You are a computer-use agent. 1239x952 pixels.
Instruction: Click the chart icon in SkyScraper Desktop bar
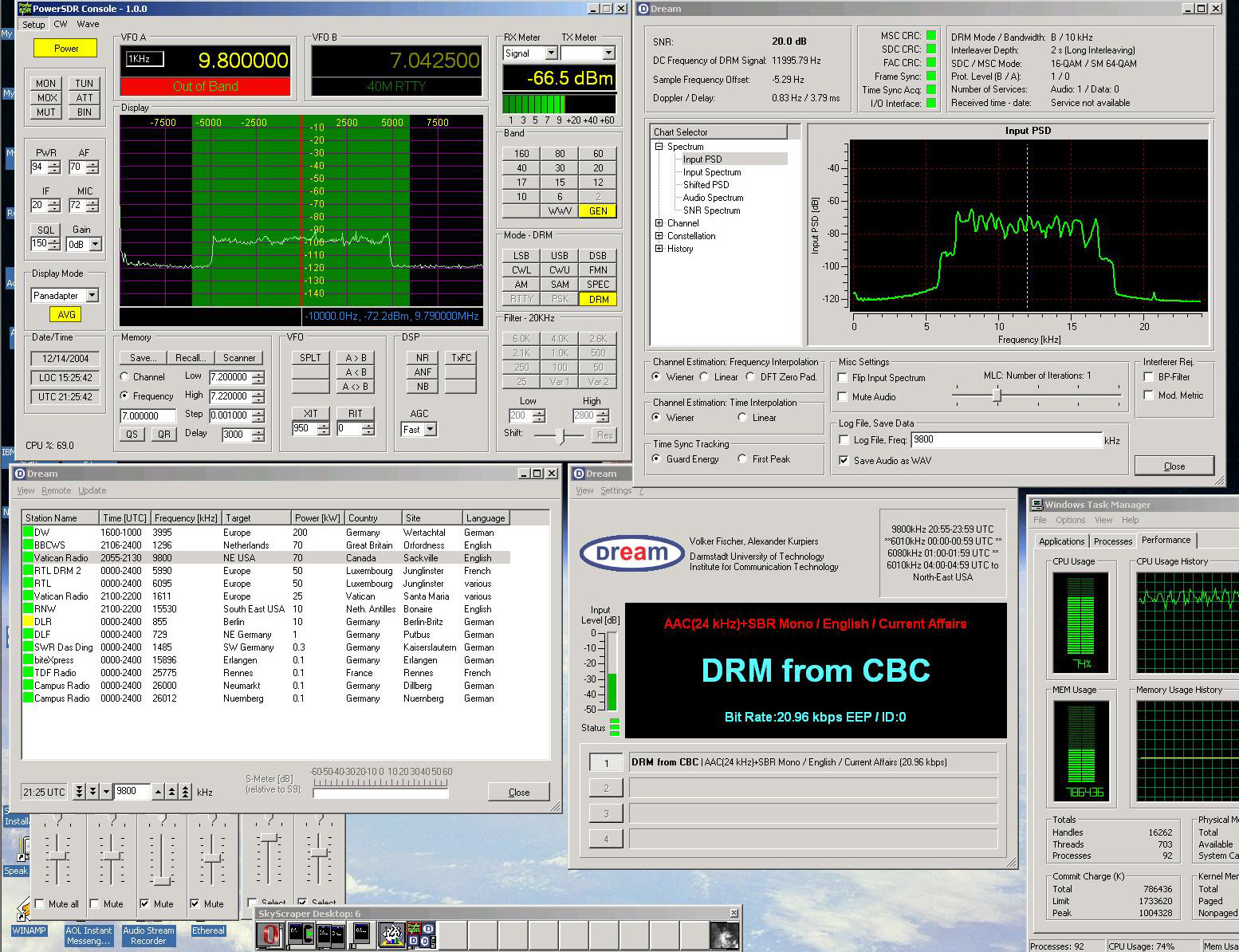pyautogui.click(x=391, y=934)
